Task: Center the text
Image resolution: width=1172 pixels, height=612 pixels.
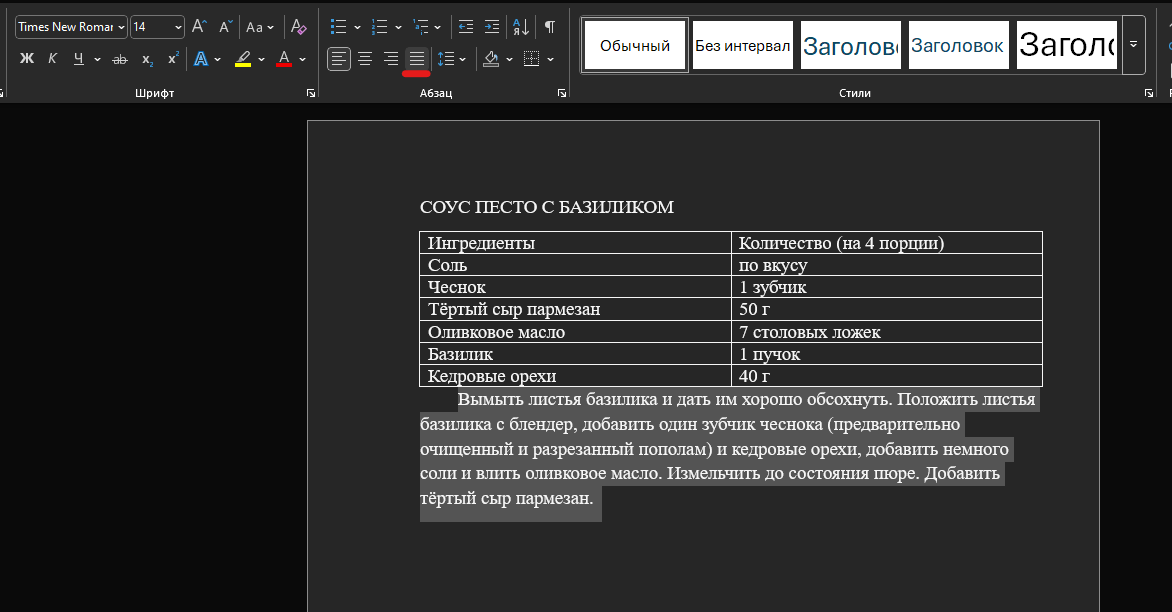Action: click(365, 58)
